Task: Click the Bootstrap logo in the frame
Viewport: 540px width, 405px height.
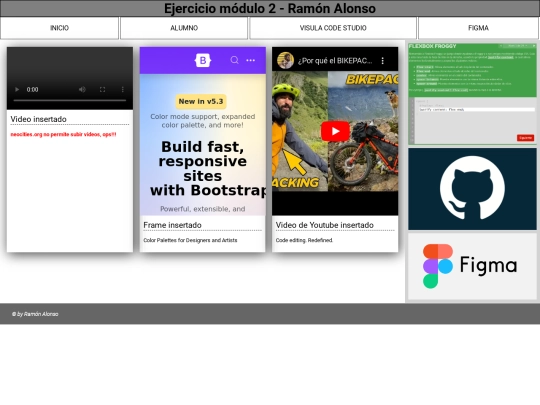Action: [x=203, y=60]
